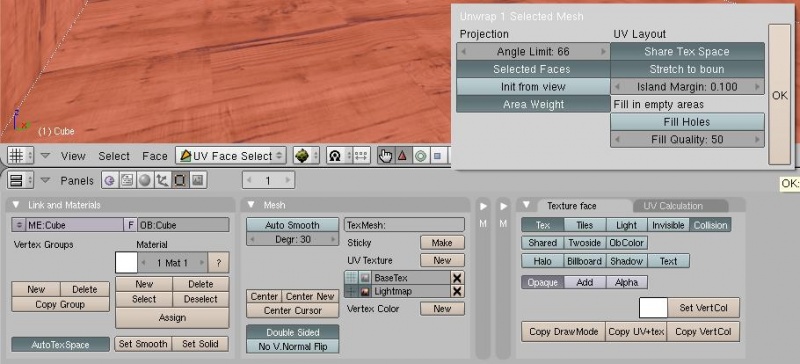Expand the second minimized M panel

pyautogui.click(x=504, y=206)
